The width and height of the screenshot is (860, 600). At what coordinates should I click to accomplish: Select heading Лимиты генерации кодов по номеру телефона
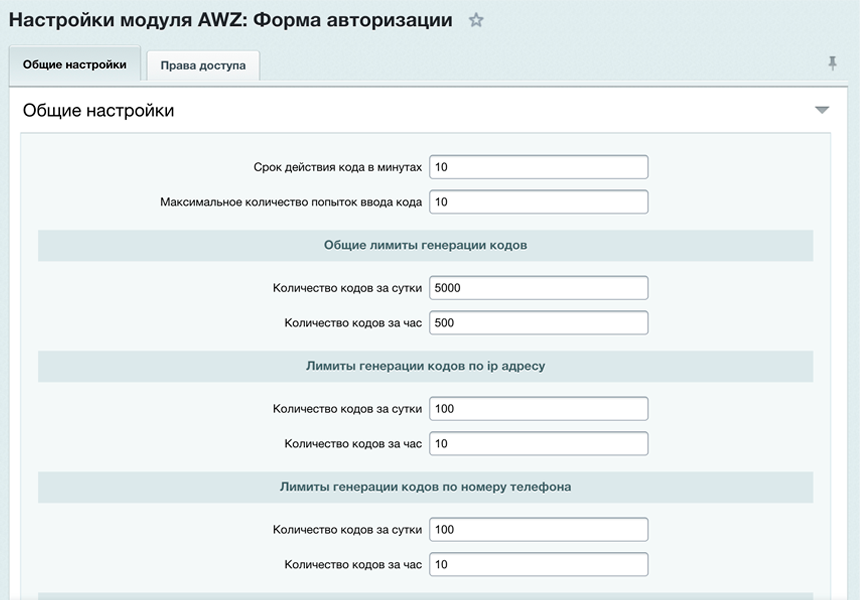point(425,487)
